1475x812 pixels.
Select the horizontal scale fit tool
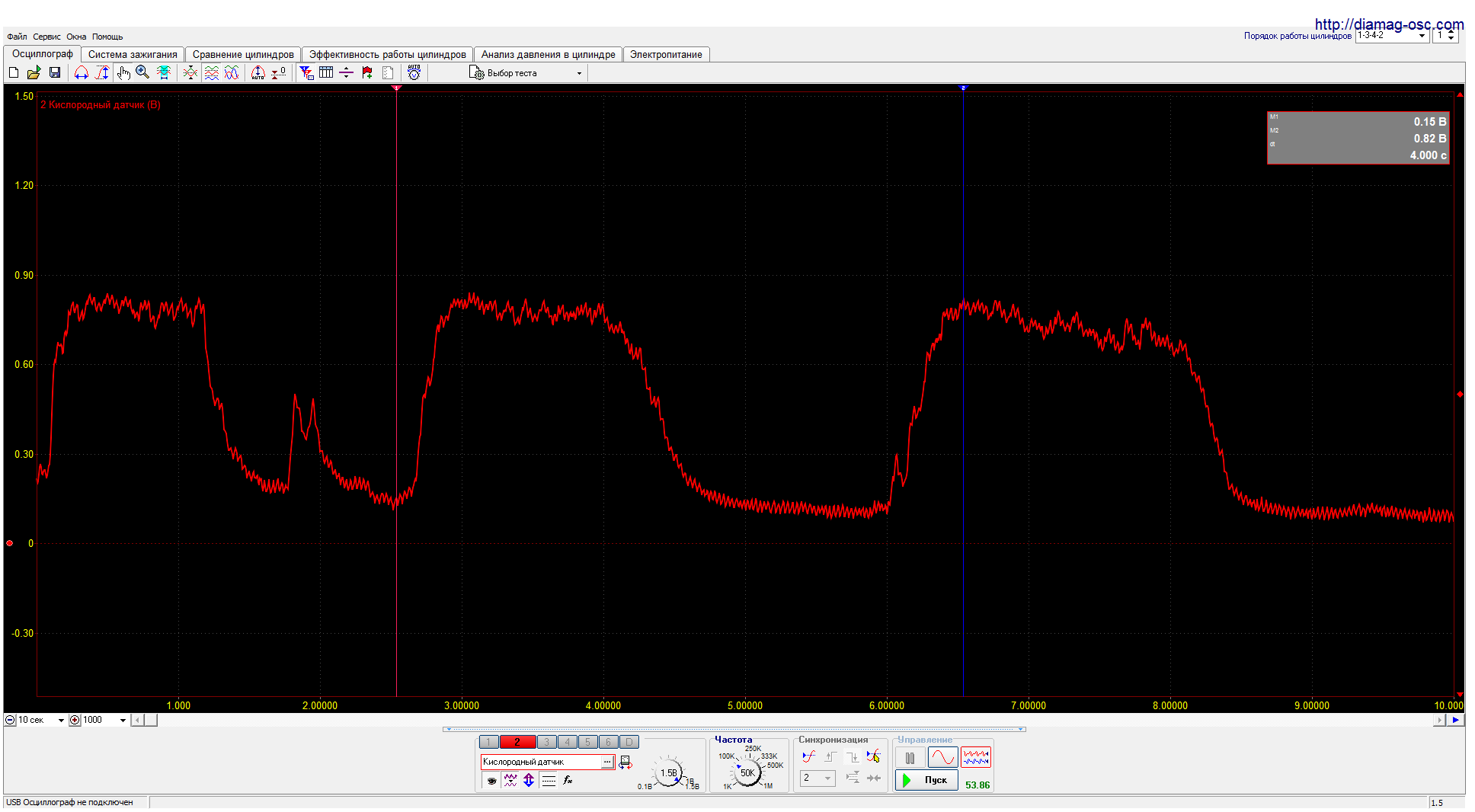(82, 72)
